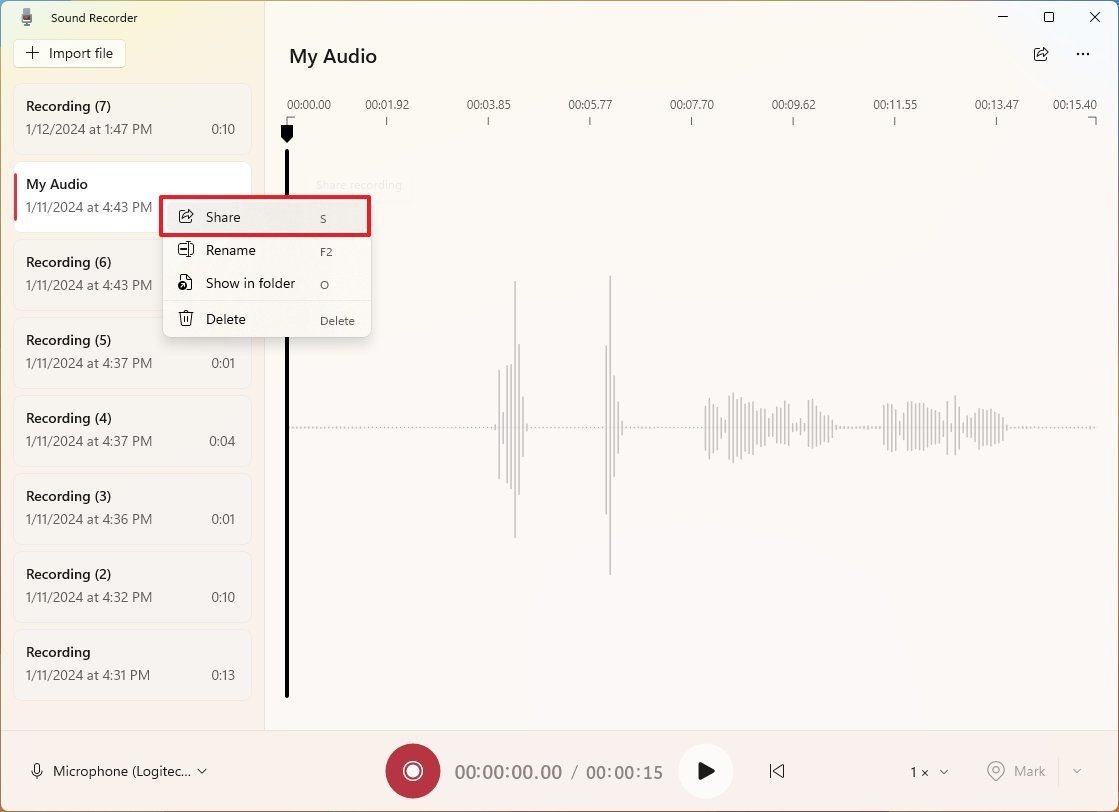Image resolution: width=1119 pixels, height=812 pixels.
Task: Click the Import file button
Action: pyautogui.click(x=69, y=53)
